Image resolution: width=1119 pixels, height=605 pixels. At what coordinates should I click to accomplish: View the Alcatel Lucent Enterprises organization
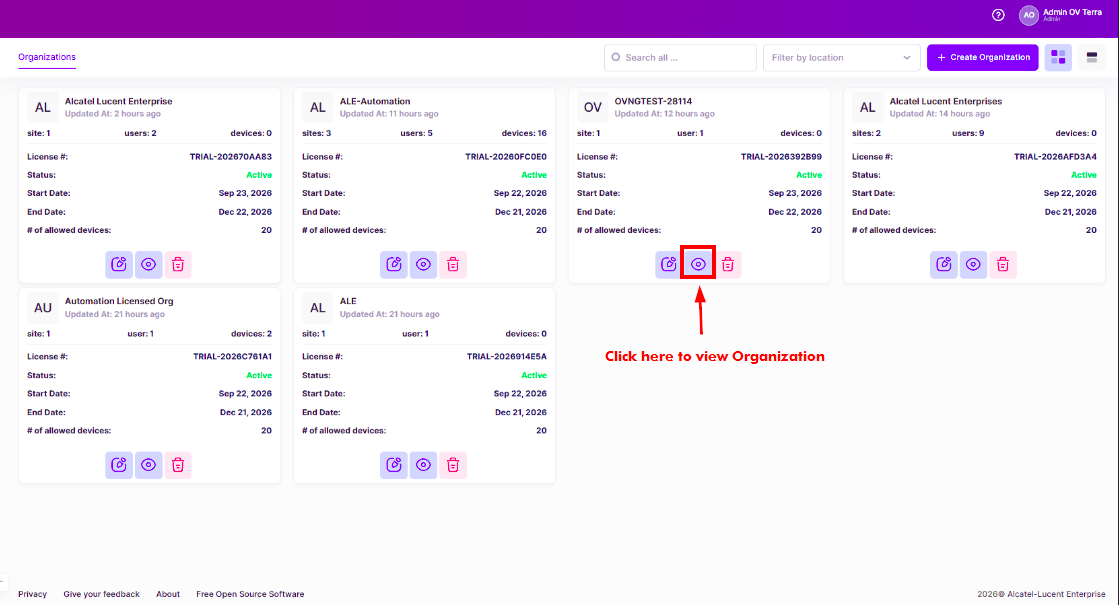click(x=973, y=265)
